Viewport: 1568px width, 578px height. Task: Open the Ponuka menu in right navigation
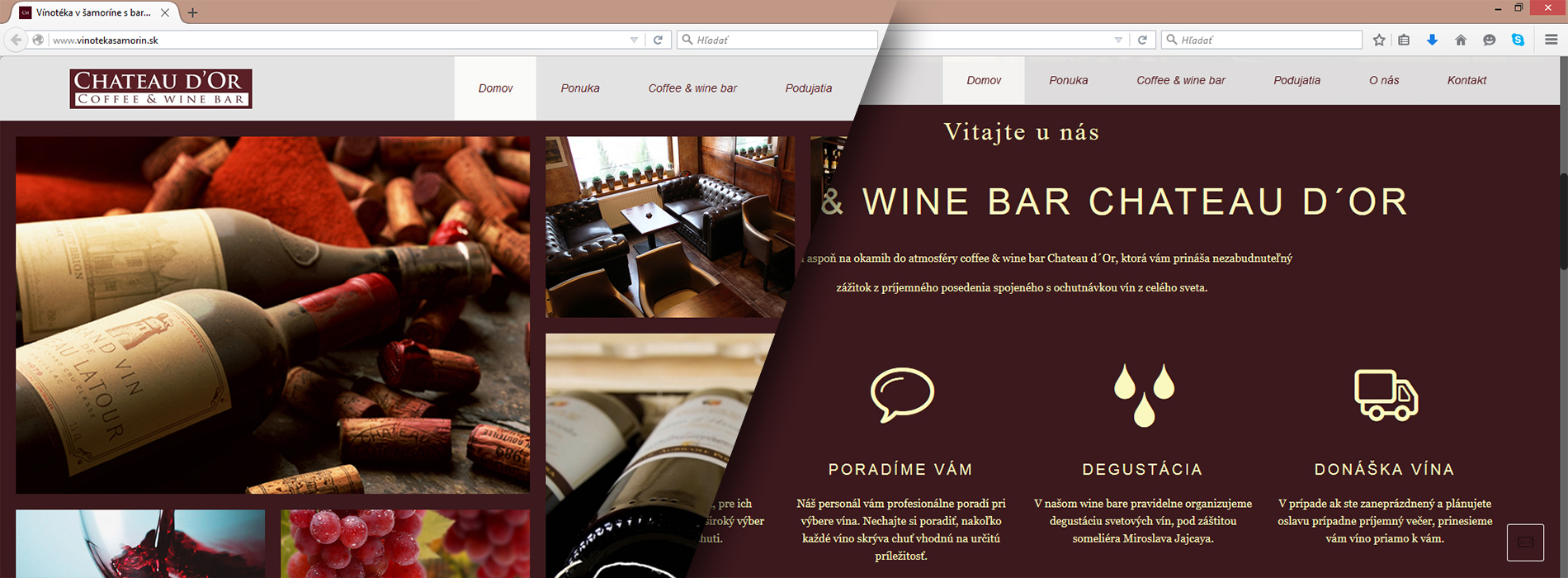pos(1069,80)
